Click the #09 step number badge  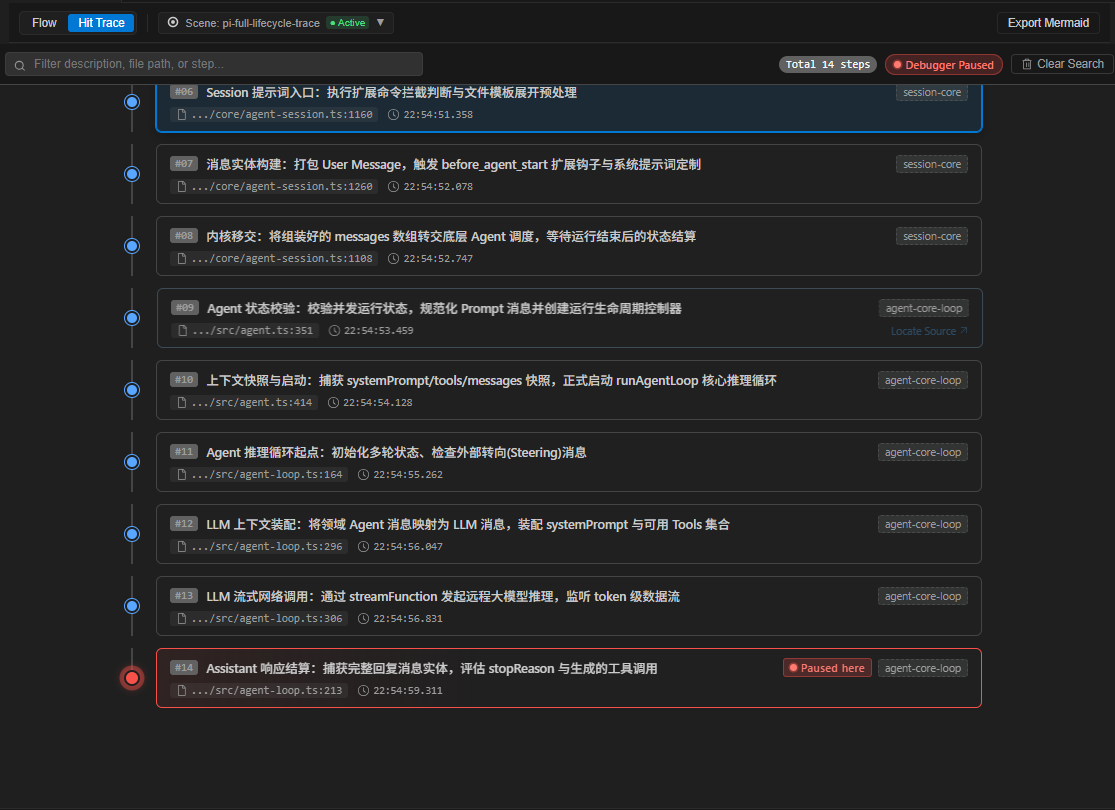click(185, 307)
